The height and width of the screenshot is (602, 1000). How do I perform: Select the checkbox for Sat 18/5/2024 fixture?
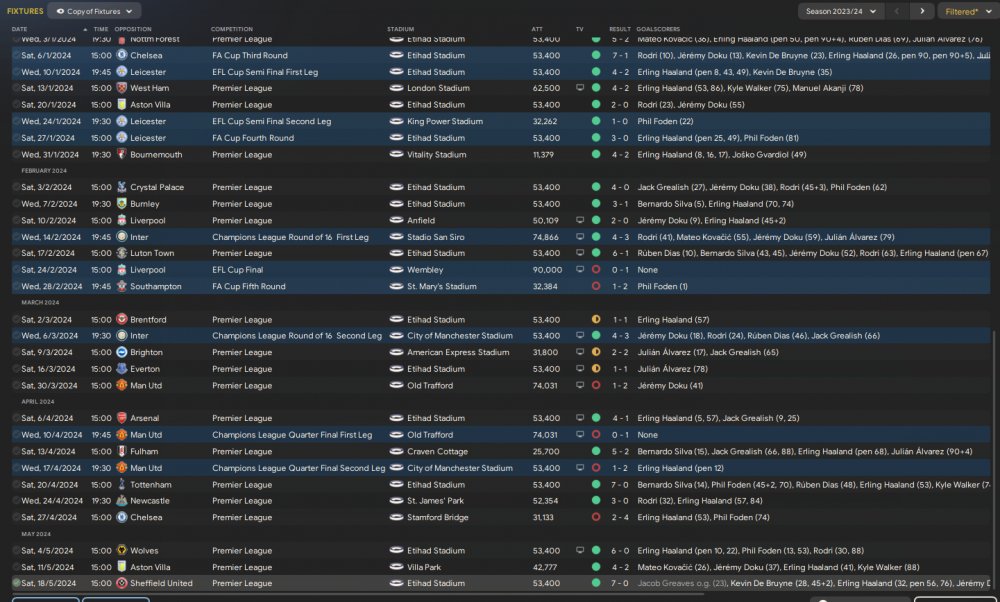click(x=16, y=583)
